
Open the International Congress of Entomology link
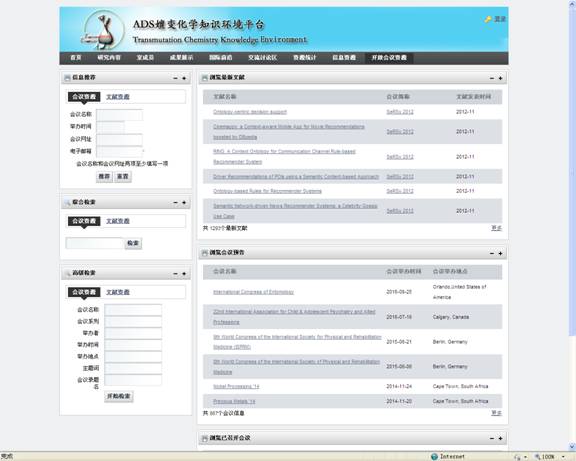coord(253,292)
